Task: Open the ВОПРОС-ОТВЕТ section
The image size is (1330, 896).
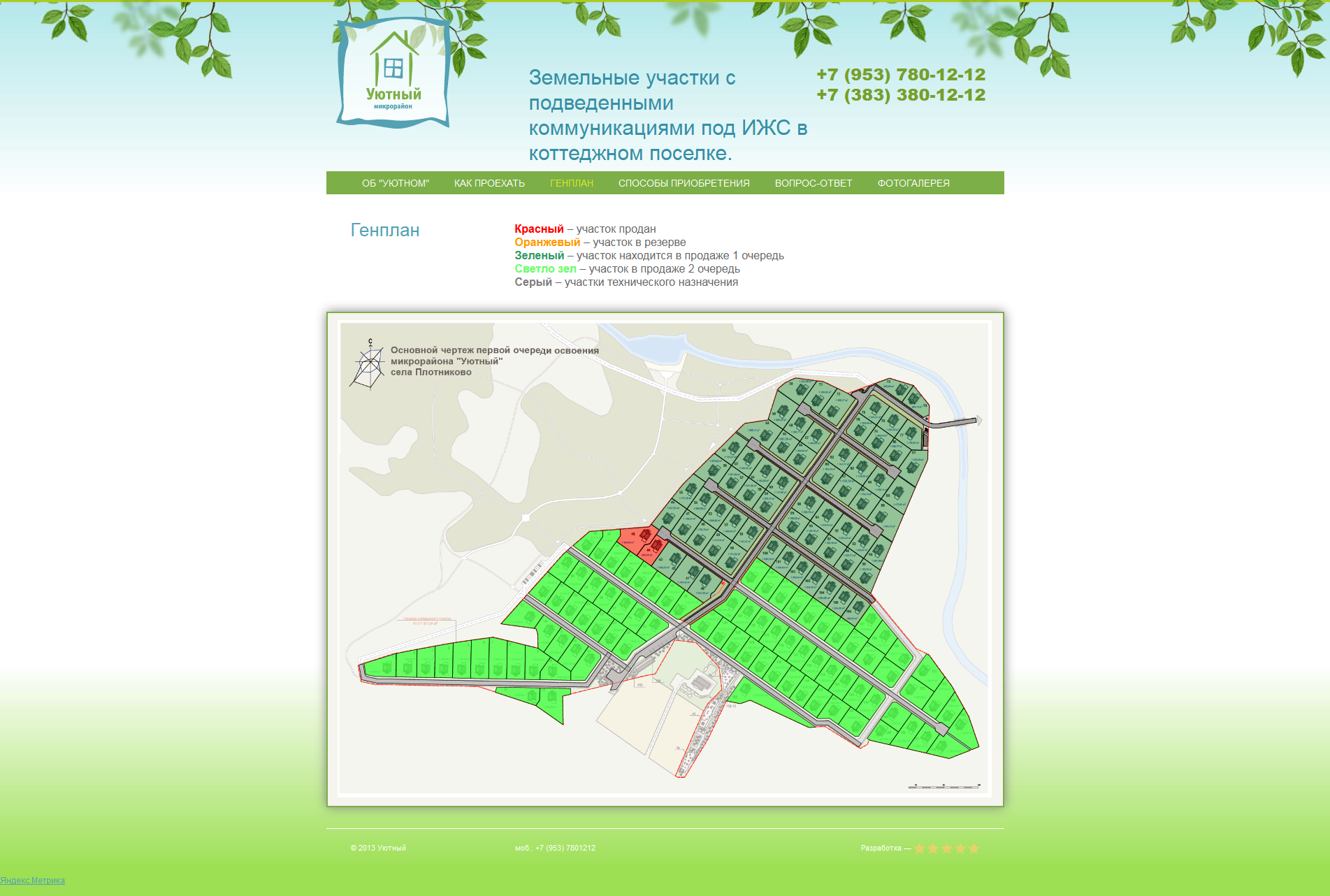Action: (814, 183)
